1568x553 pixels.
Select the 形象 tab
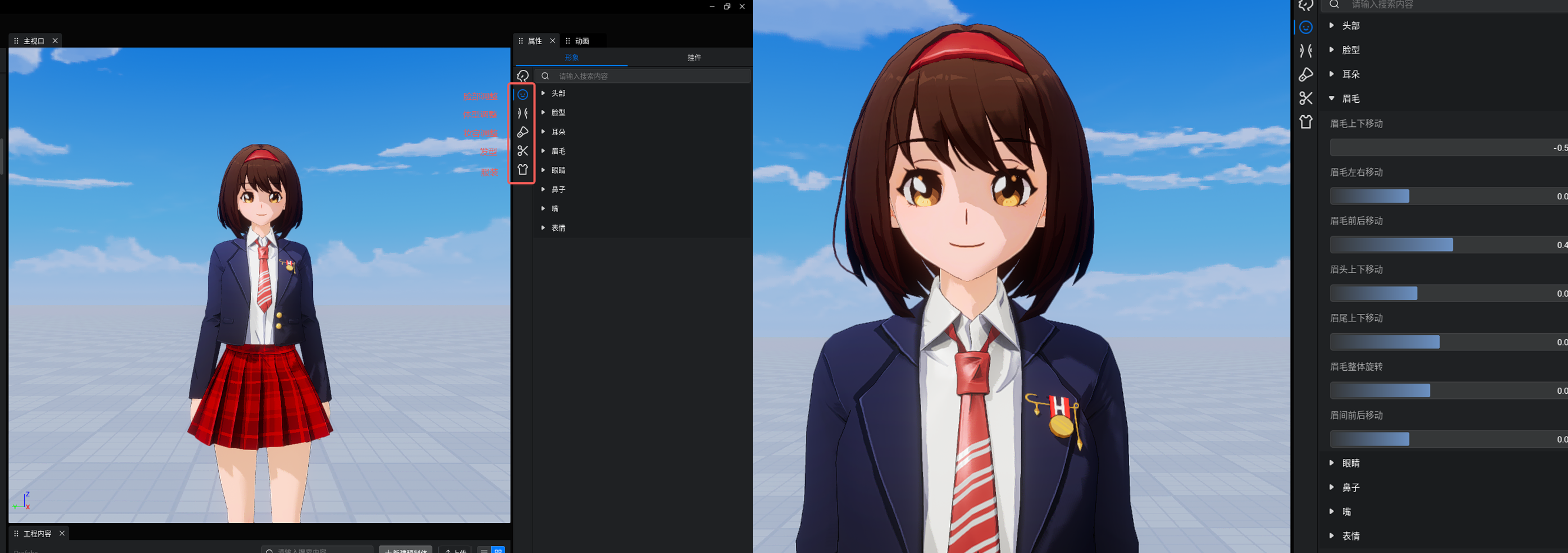(572, 57)
